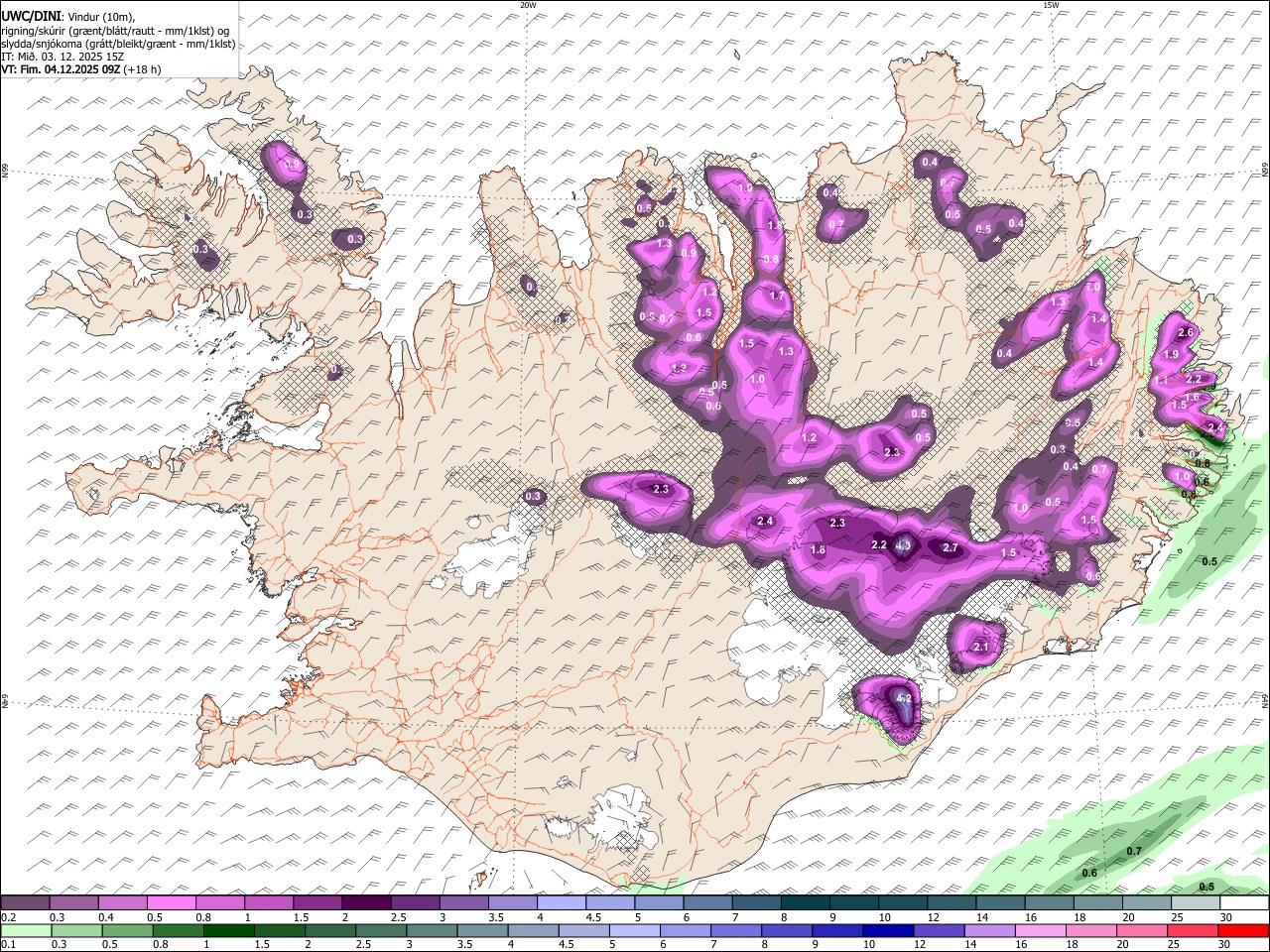Click the pink 18 swatch in lower legend row
This screenshot has height=952, width=1270.
1090,931
